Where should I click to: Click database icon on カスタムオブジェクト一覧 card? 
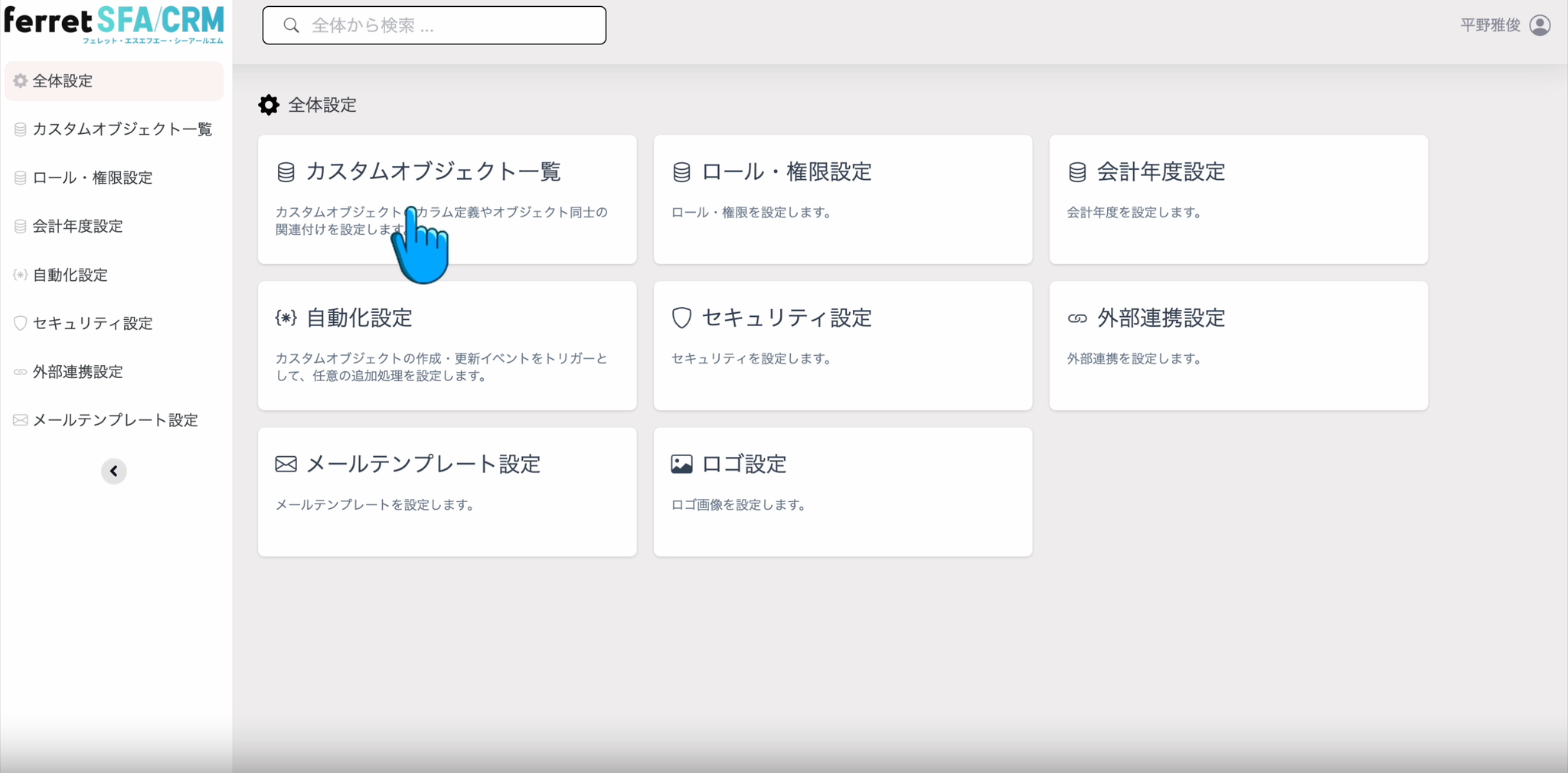[x=286, y=172]
